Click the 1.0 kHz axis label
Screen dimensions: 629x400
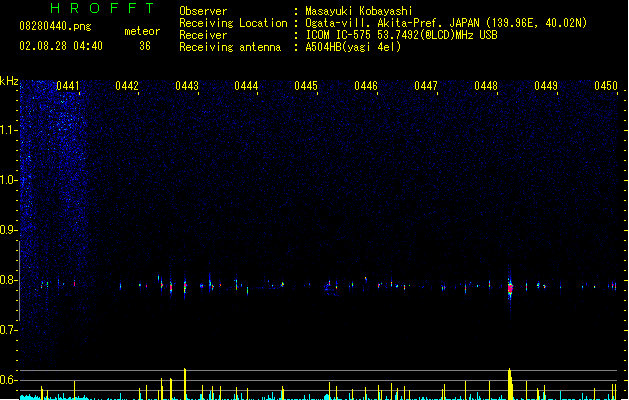pos(8,180)
